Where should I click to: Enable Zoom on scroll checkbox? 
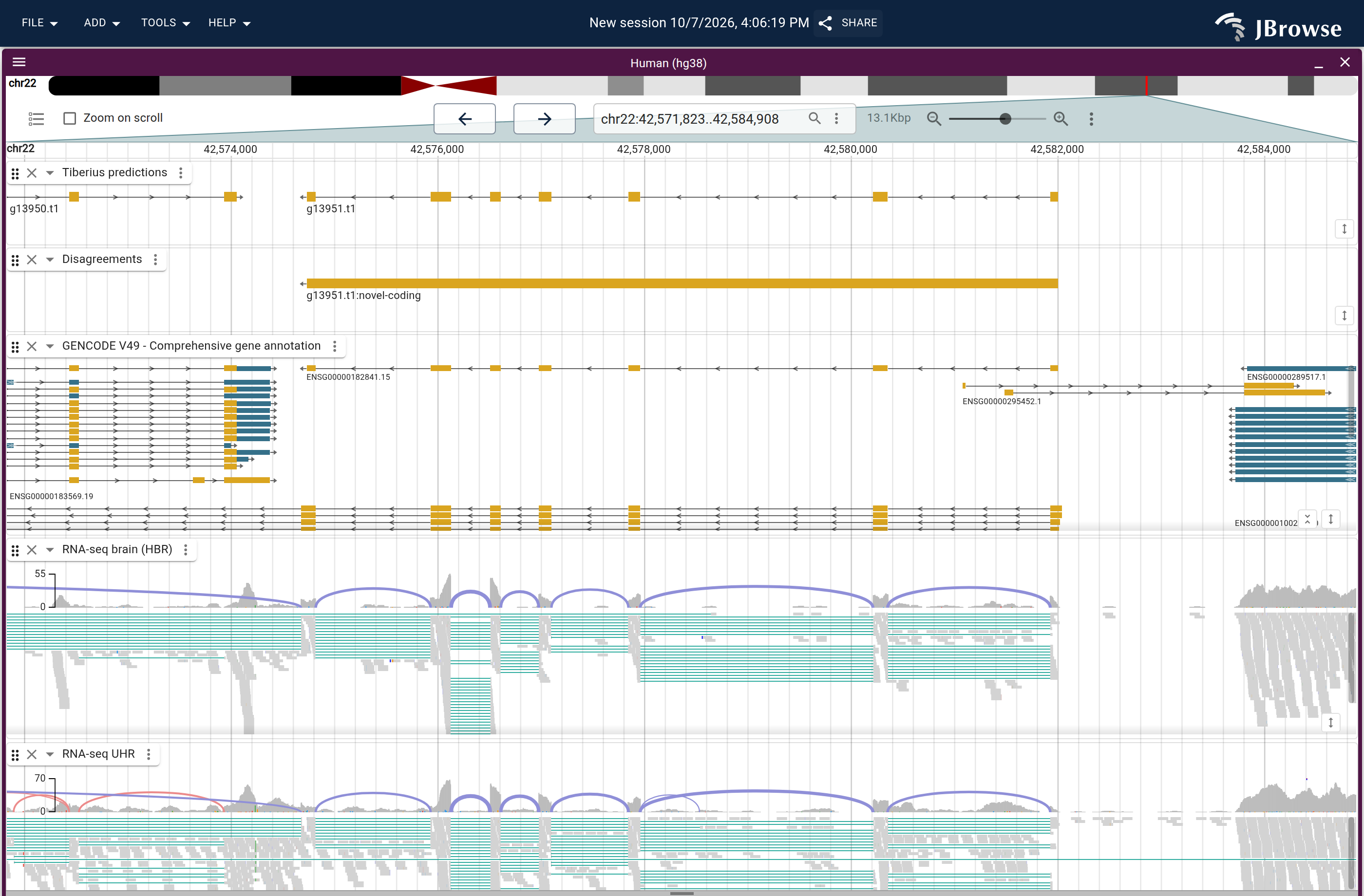tap(70, 118)
